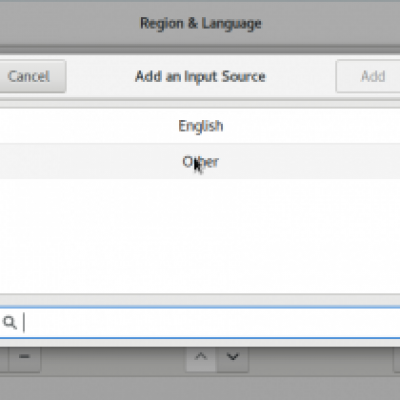Click the empty white area below Other
This screenshot has width=400, height=400.
pos(200,236)
